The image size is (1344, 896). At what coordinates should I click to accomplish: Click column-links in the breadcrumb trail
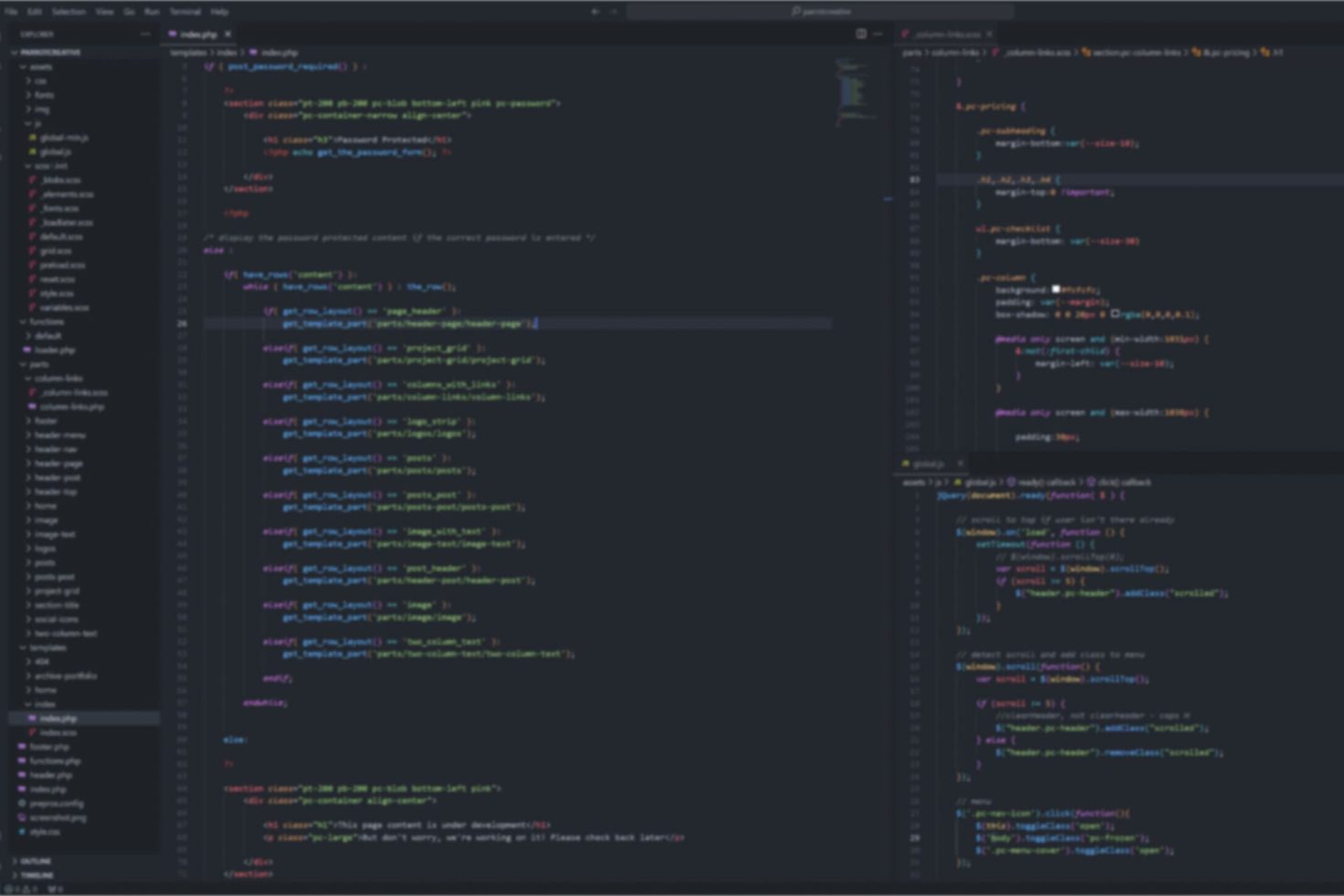[x=955, y=52]
